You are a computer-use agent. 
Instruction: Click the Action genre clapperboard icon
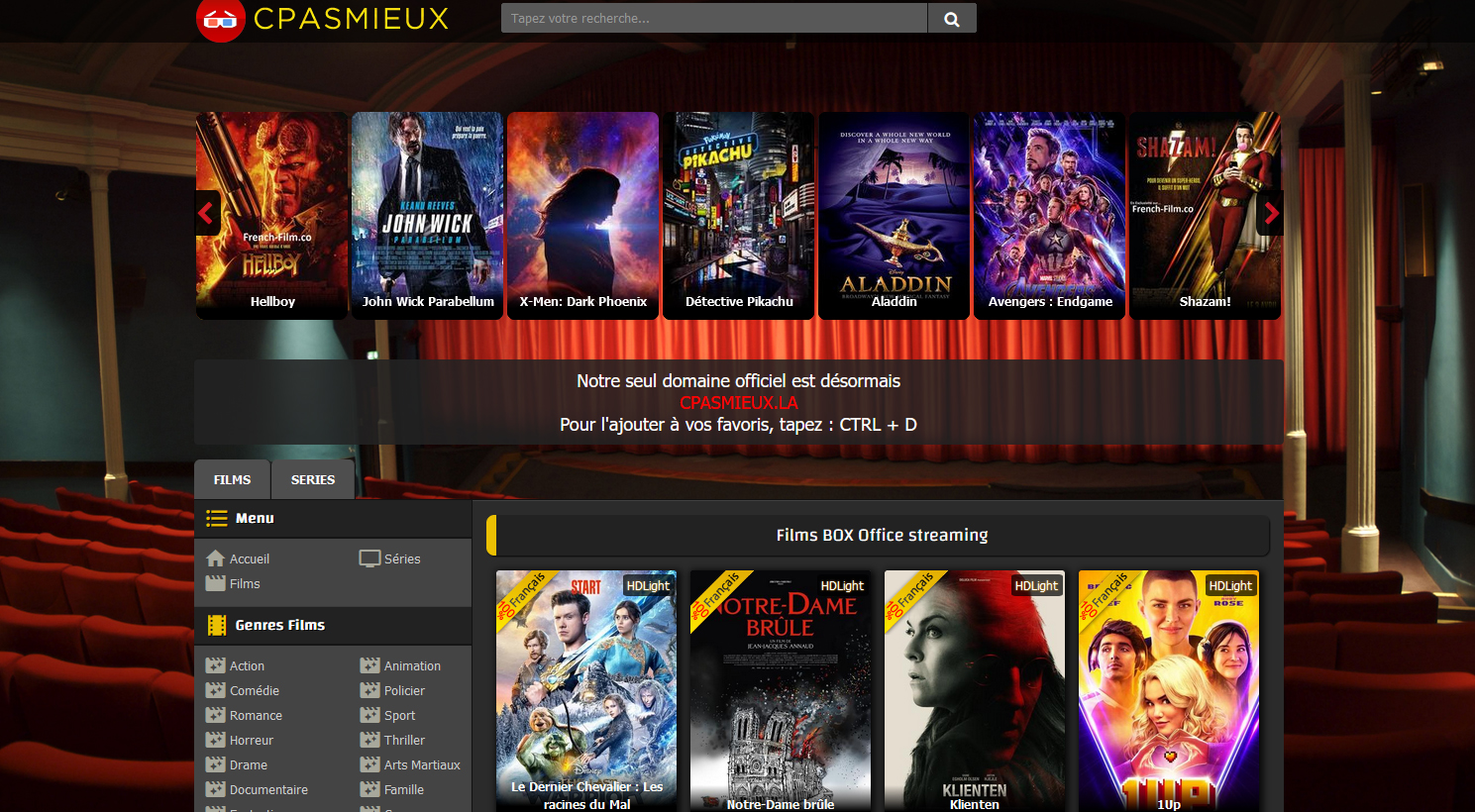click(215, 665)
